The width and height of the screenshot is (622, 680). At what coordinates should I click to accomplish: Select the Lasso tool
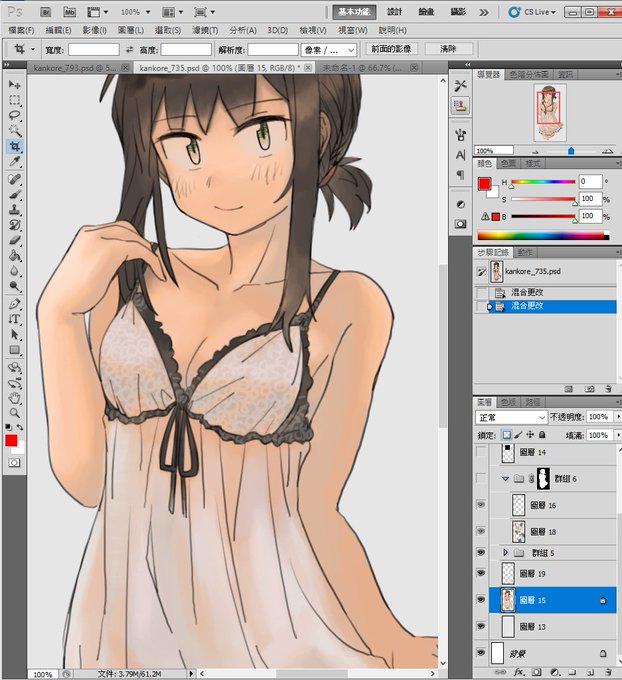(x=14, y=115)
